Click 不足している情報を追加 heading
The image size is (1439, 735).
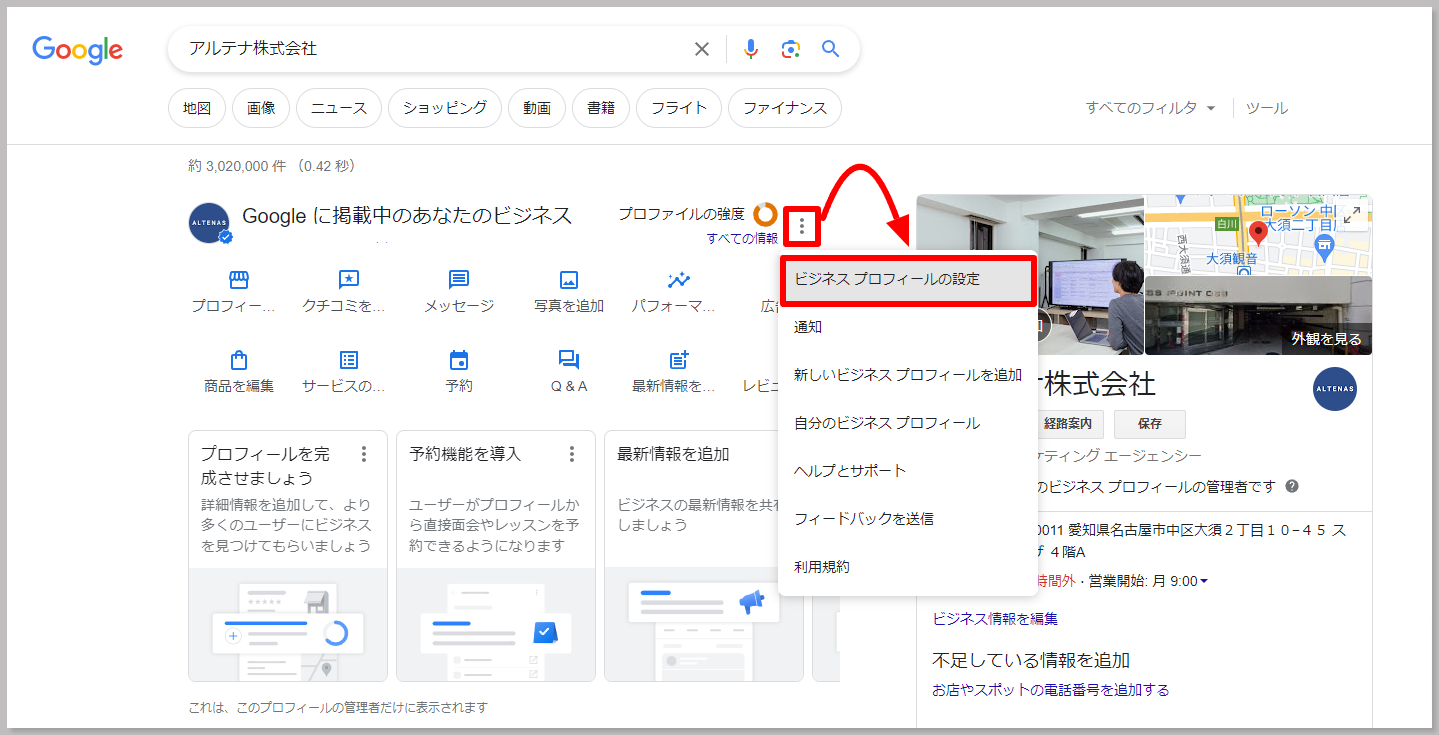click(x=1031, y=660)
